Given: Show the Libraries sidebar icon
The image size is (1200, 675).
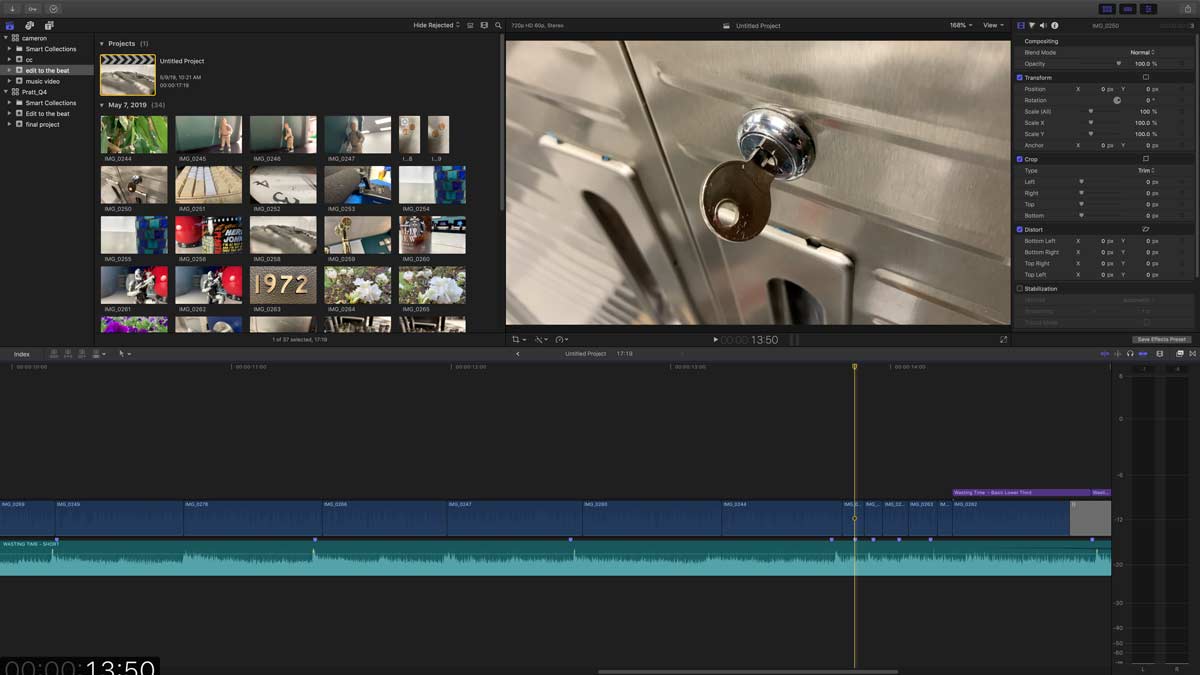Looking at the screenshot, I should pyautogui.click(x=11, y=25).
